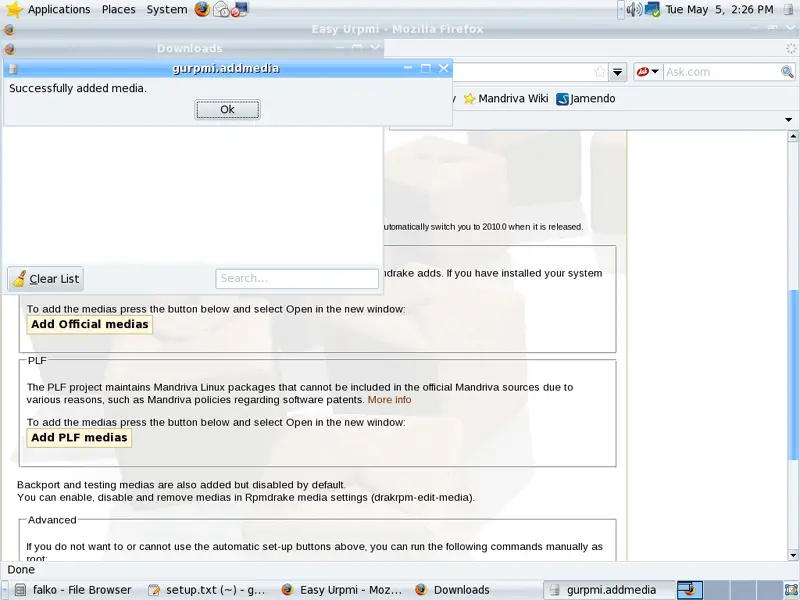The height and width of the screenshot is (600, 800).
Task: Click the Firefox activity throbber
Action: tap(791, 48)
